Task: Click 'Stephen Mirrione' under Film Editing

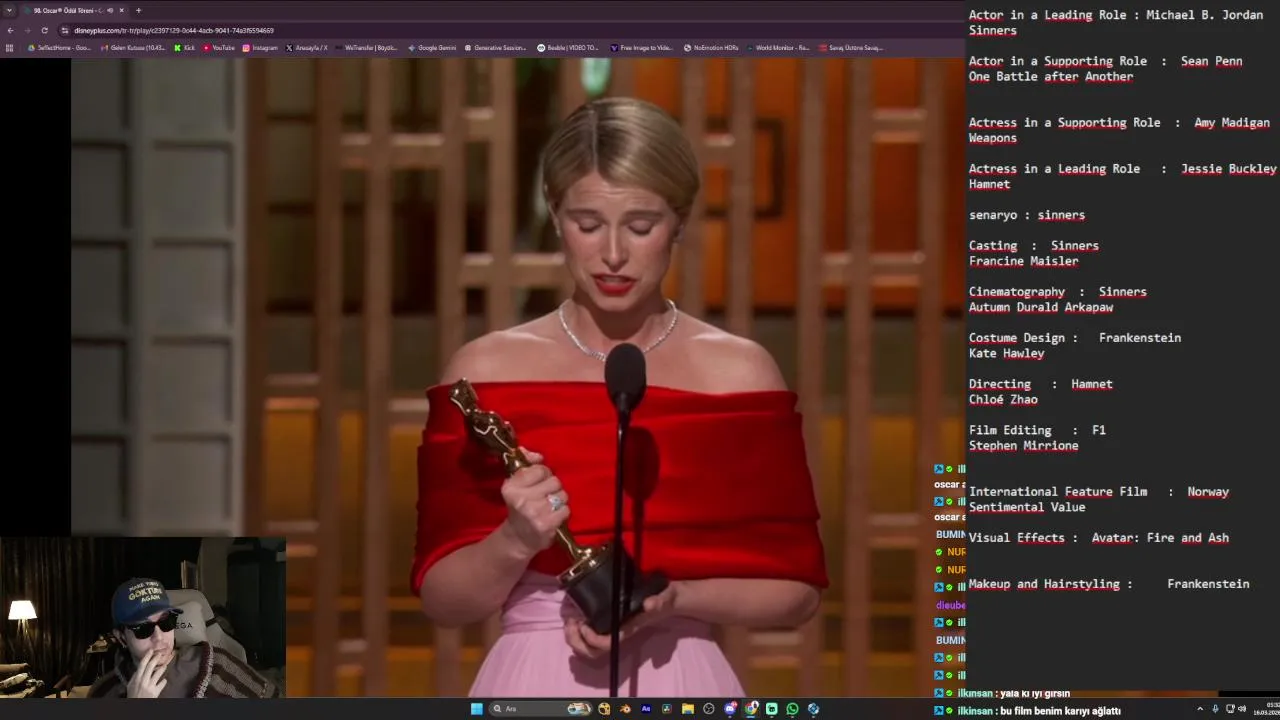Action: (x=1023, y=446)
